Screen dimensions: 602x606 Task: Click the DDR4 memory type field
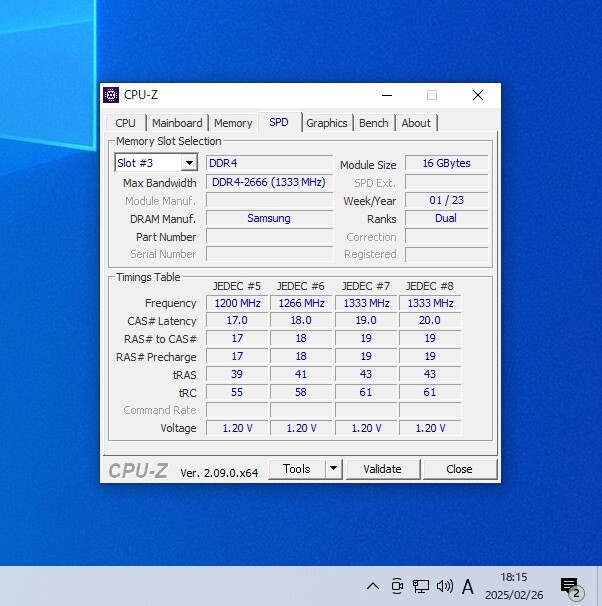[x=269, y=163]
